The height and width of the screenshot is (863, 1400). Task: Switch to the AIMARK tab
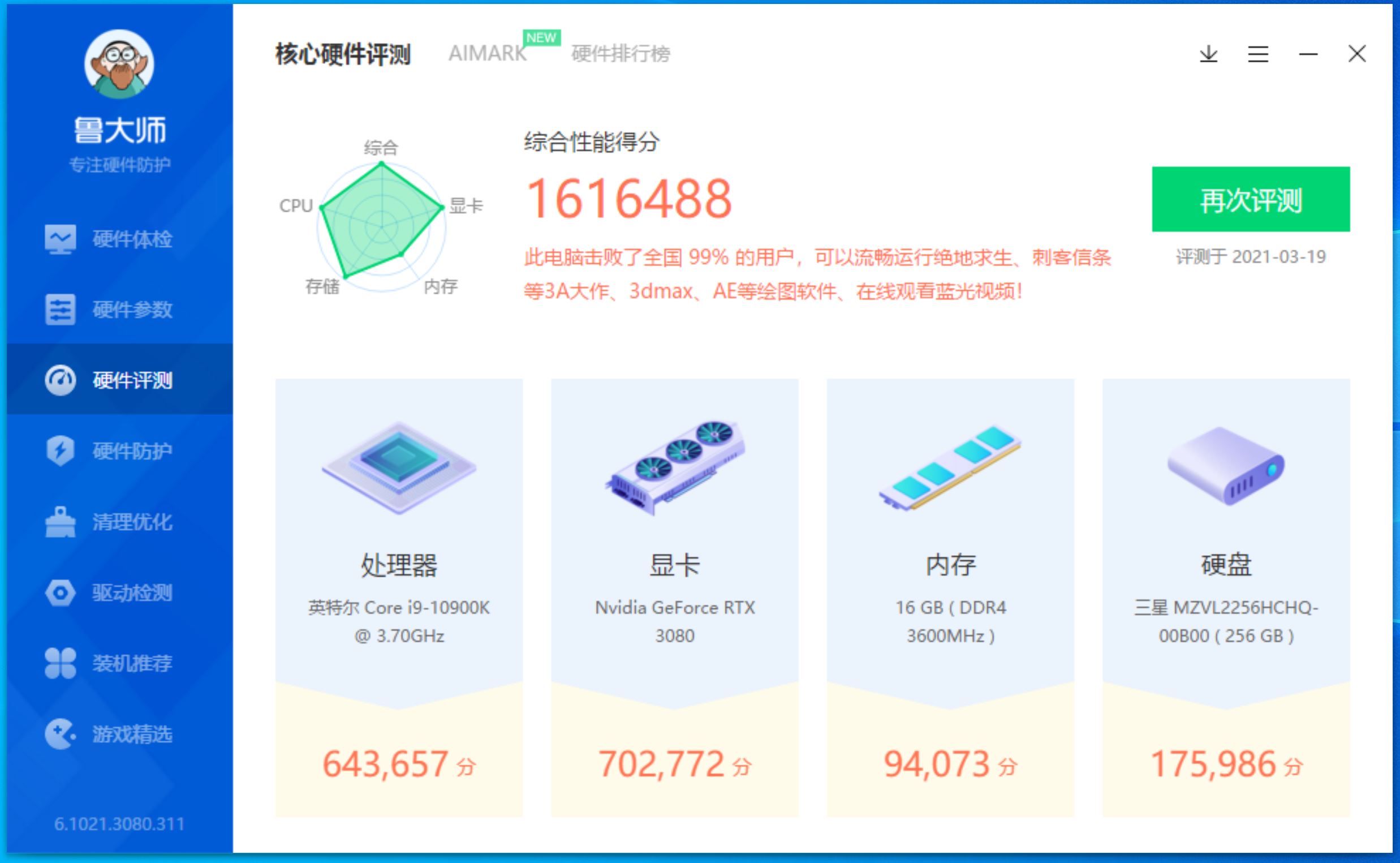[488, 55]
